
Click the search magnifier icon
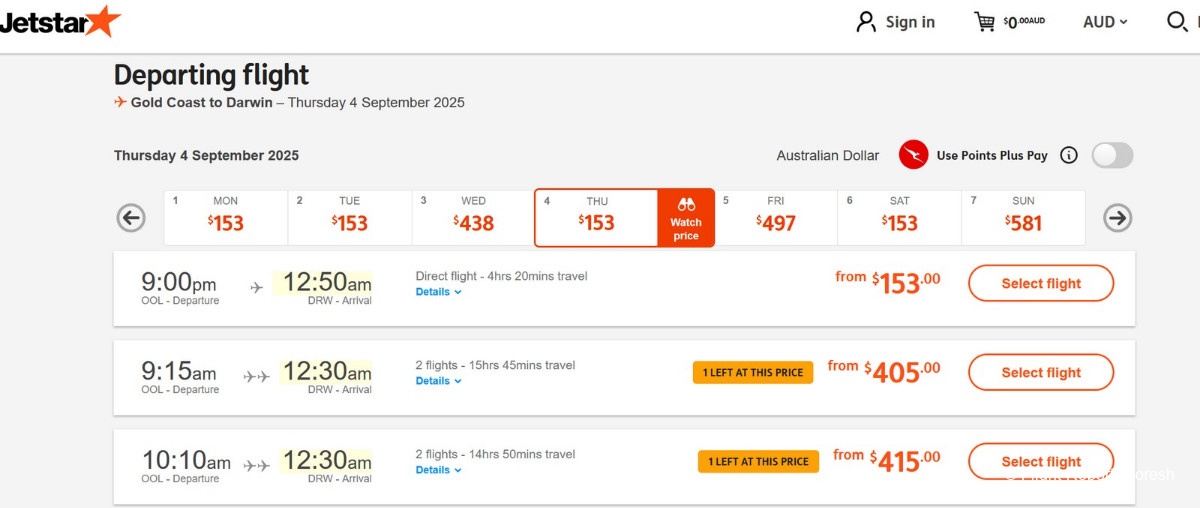tap(1178, 22)
